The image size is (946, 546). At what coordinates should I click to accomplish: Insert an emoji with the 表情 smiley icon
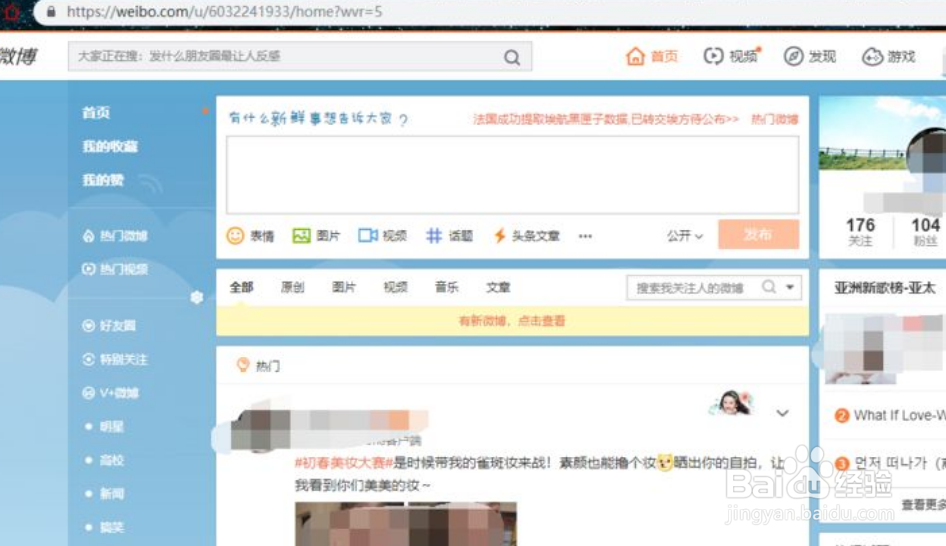pyautogui.click(x=235, y=235)
